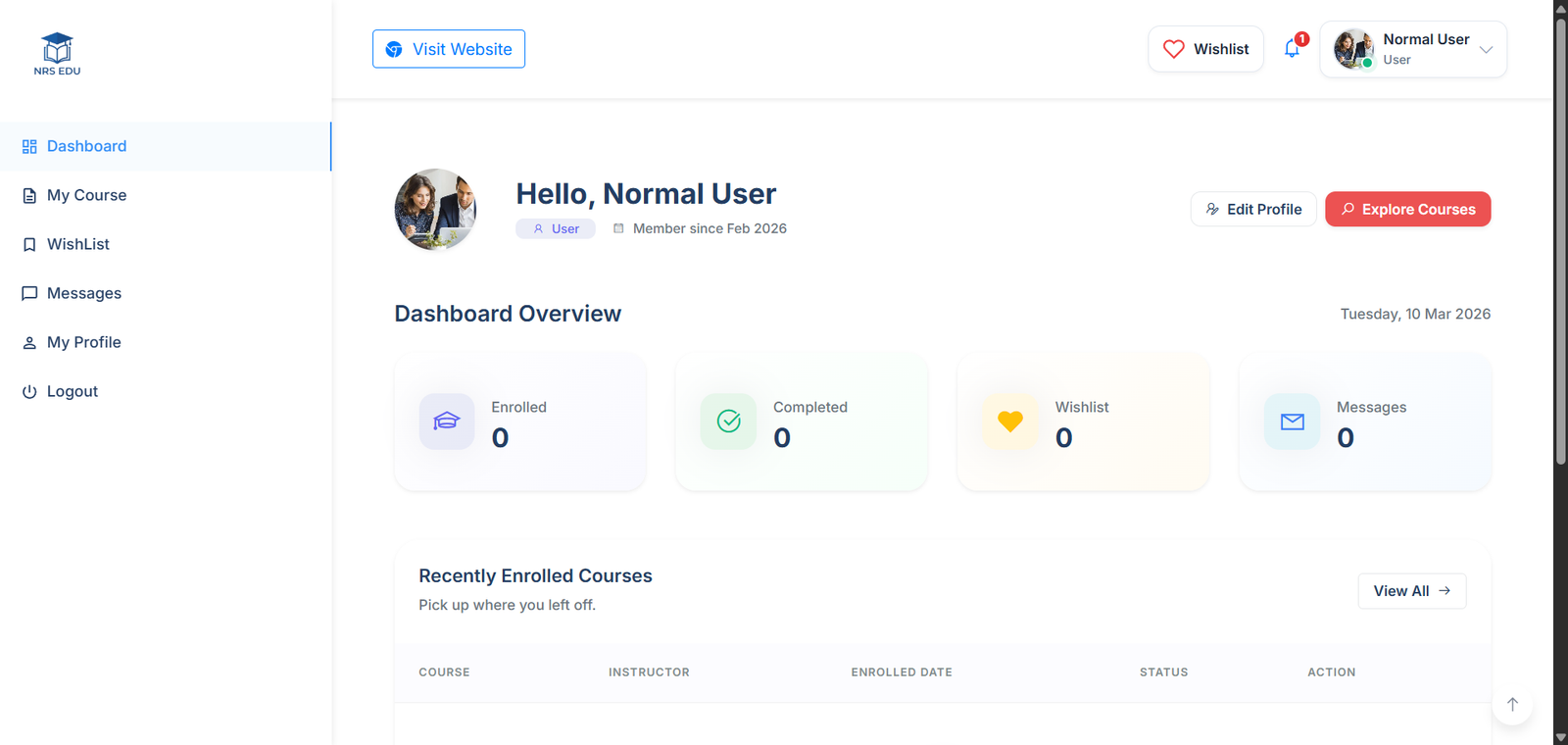
Task: Open the Dashboard sidebar item
Action: click(86, 146)
